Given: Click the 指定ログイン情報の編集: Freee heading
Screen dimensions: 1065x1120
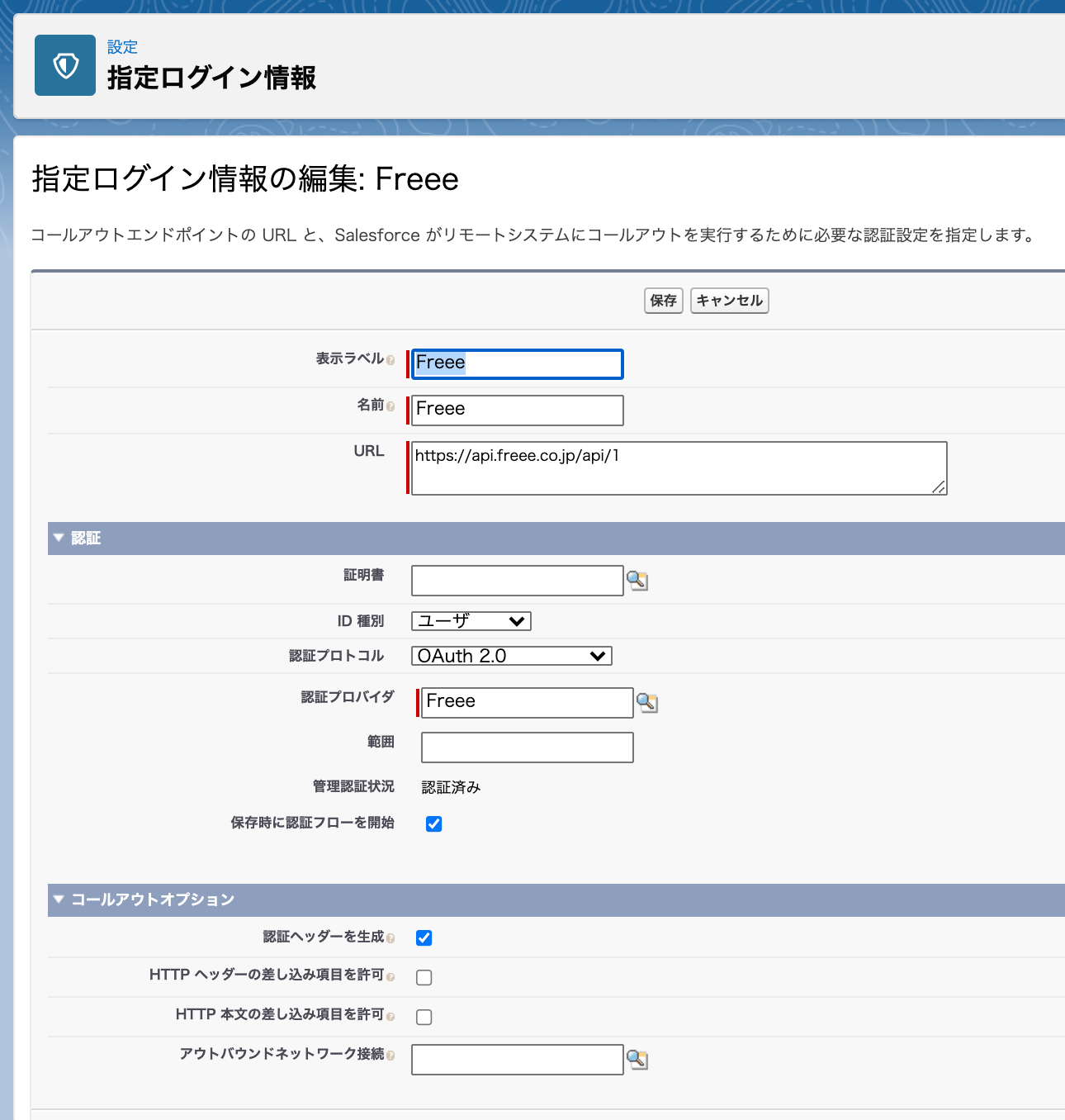Looking at the screenshot, I should [x=245, y=178].
